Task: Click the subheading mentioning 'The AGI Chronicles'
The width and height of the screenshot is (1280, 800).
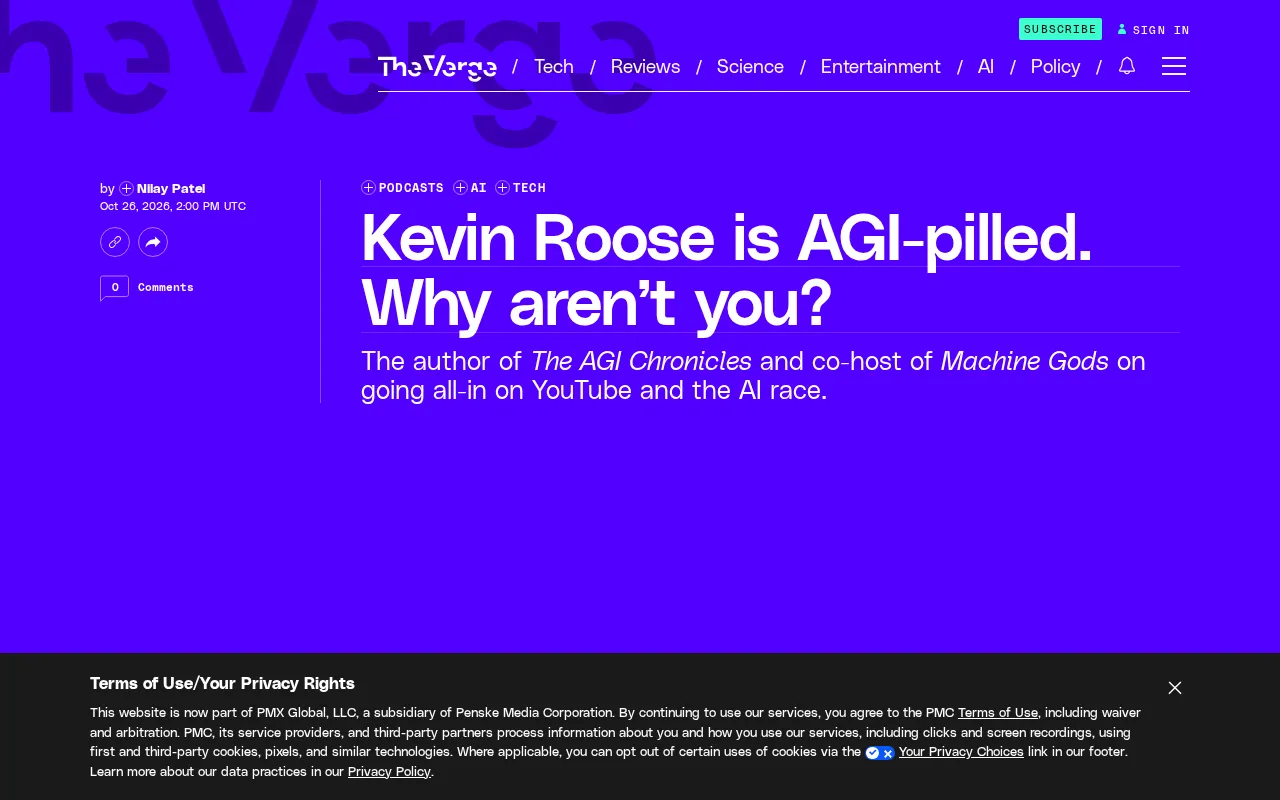Action: coord(753,375)
